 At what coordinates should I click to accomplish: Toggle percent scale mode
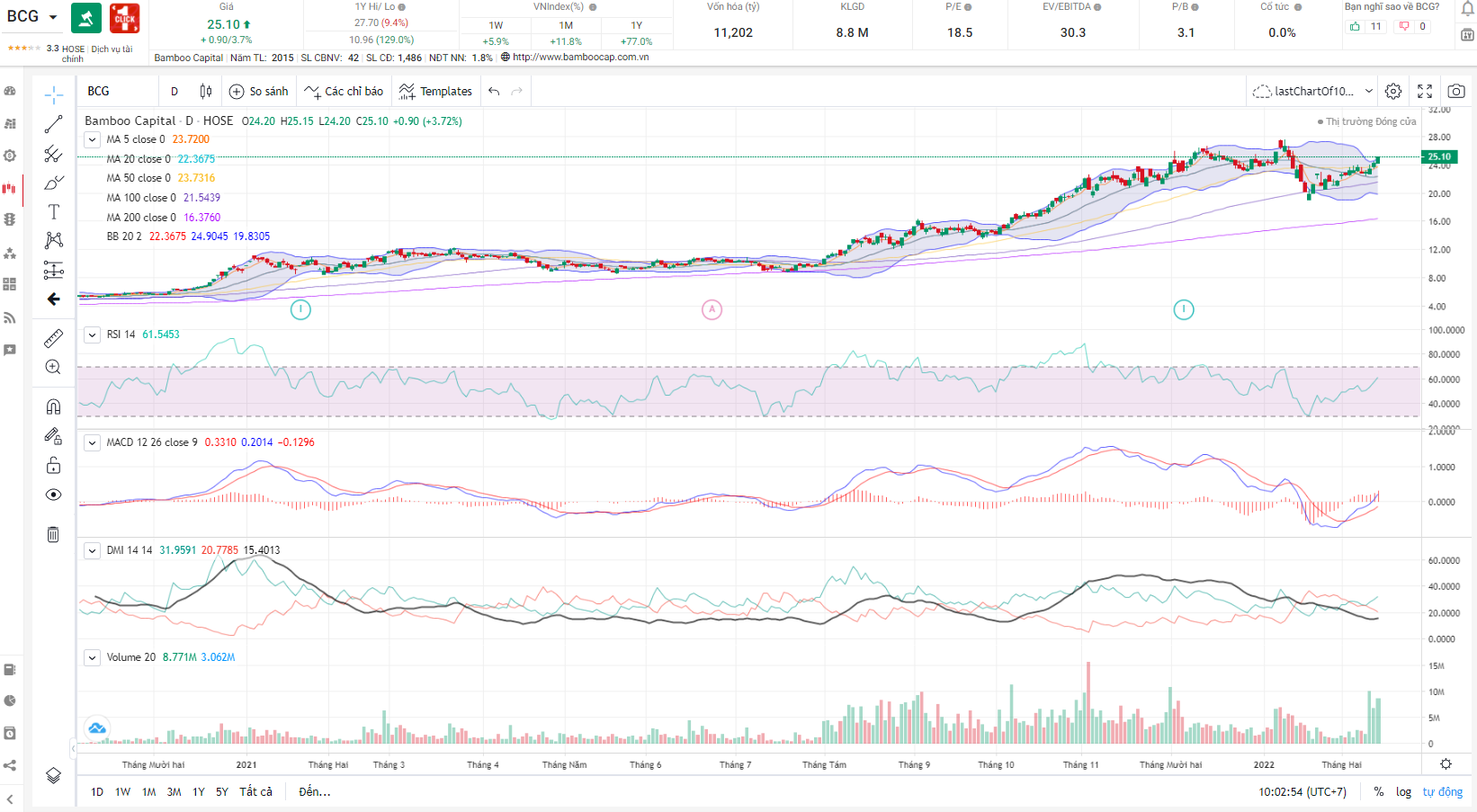(x=1379, y=792)
